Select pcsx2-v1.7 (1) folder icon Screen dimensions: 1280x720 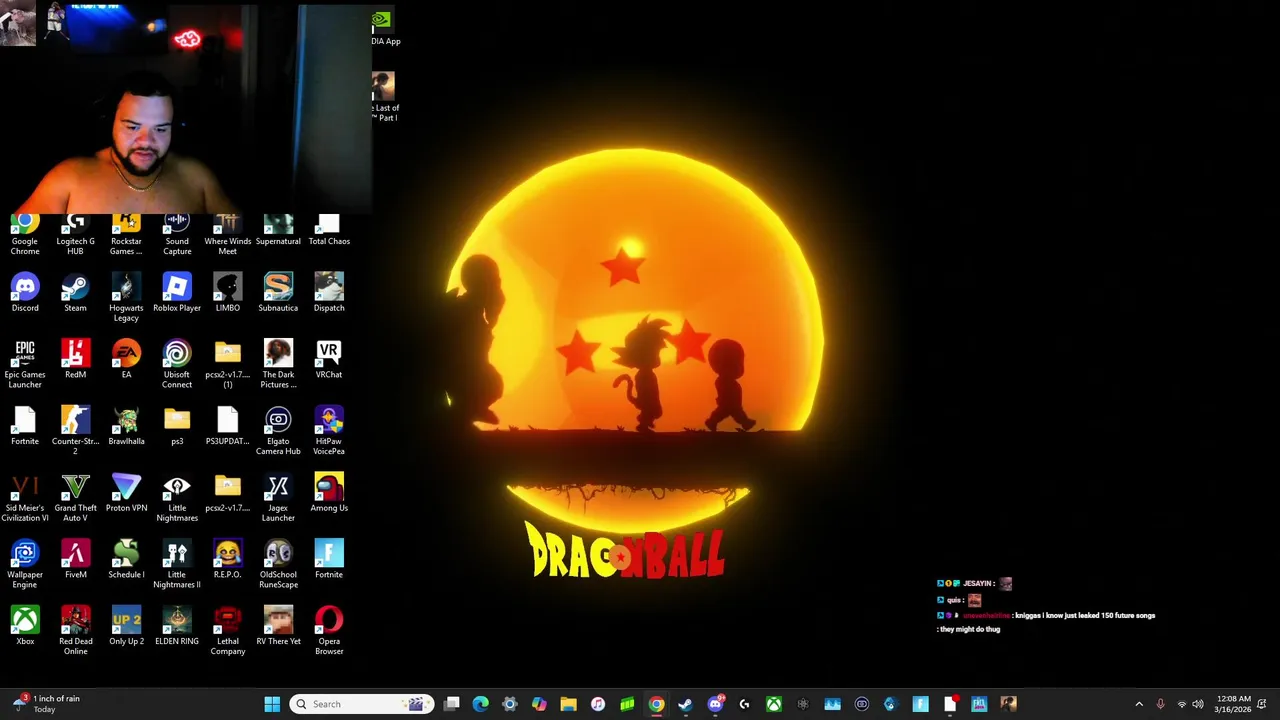tap(228, 364)
